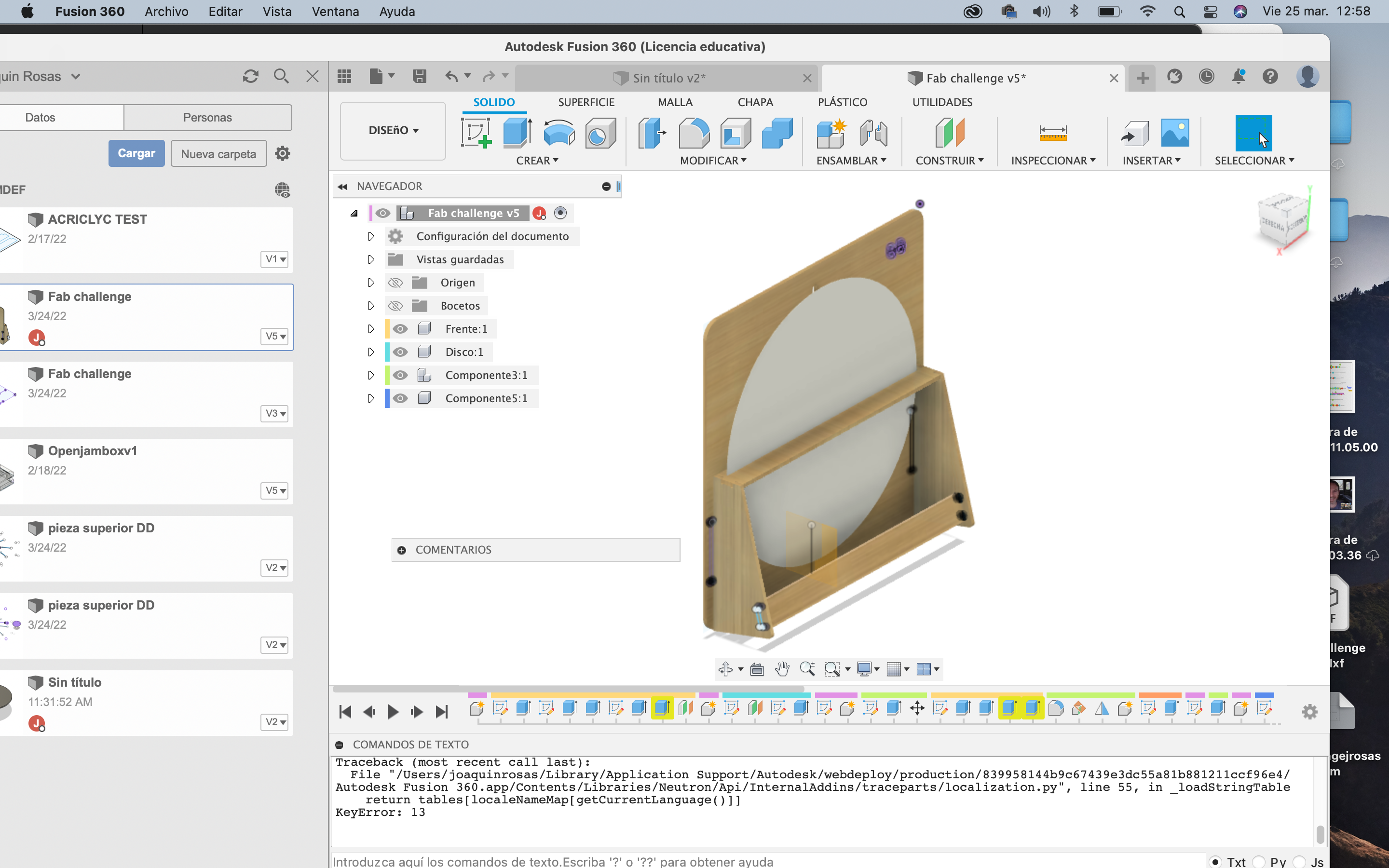Expand the Bocetos folder

pyautogui.click(x=371, y=306)
